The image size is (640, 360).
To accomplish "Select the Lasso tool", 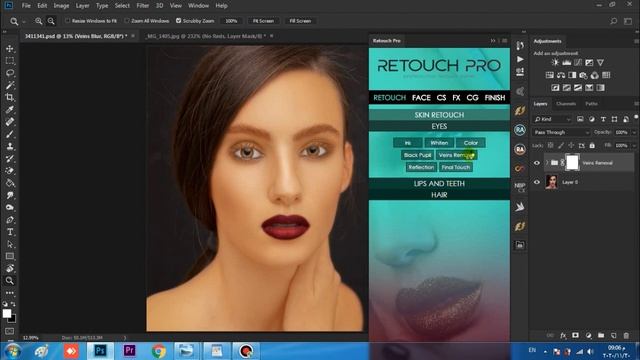I will 10,73.
